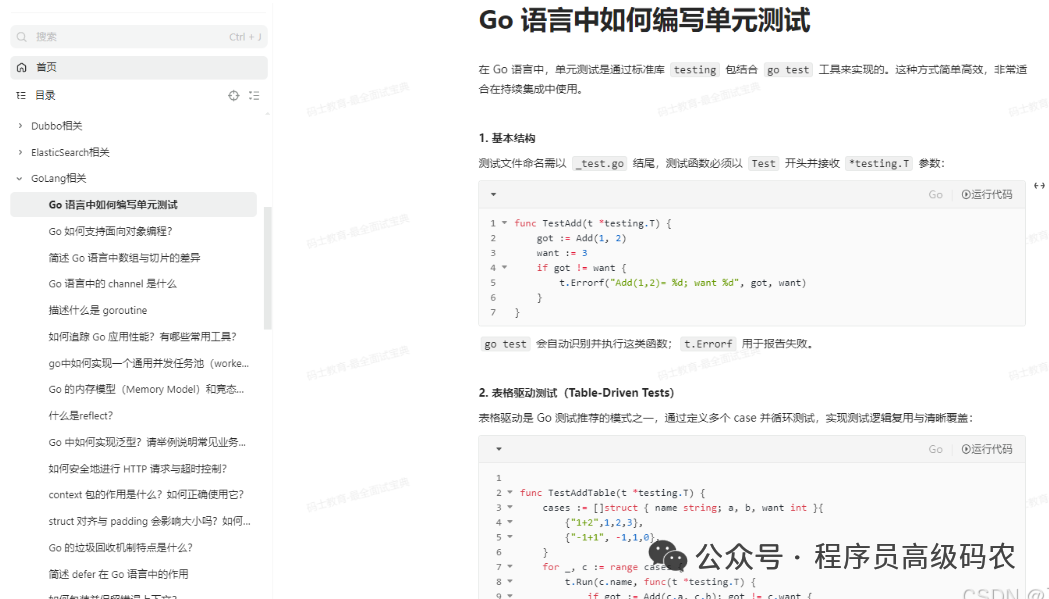Toggle page width arrows icon
This screenshot has height=599, width=1049.
1039,186
